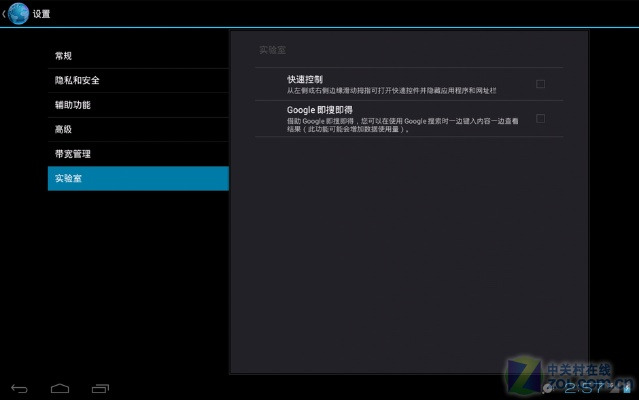Enable the Google 即搜即得 checkbox
The width and height of the screenshot is (639, 400).
[x=540, y=118]
